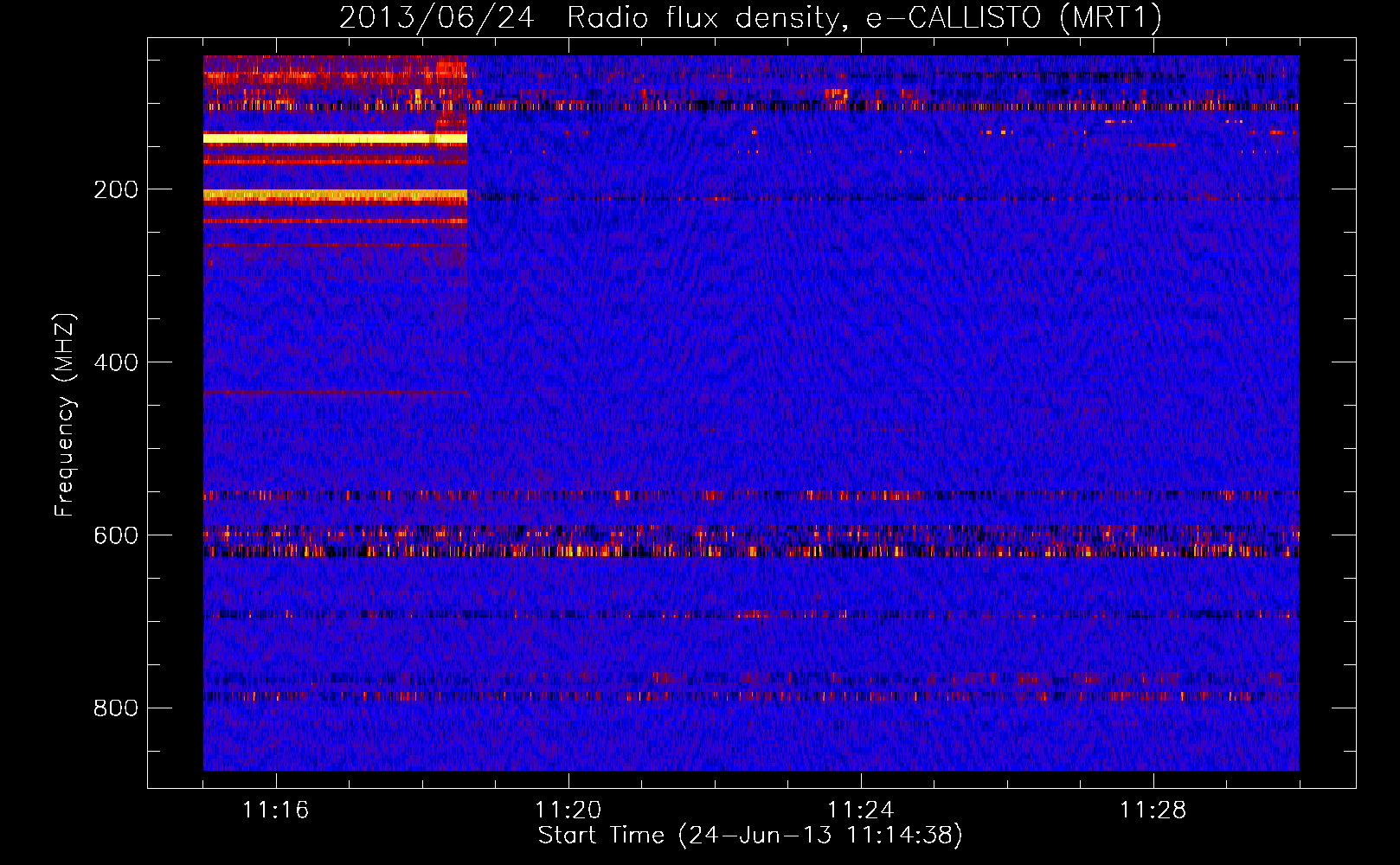Click the 11:24 time tick label
The image size is (1400, 865).
click(x=861, y=810)
